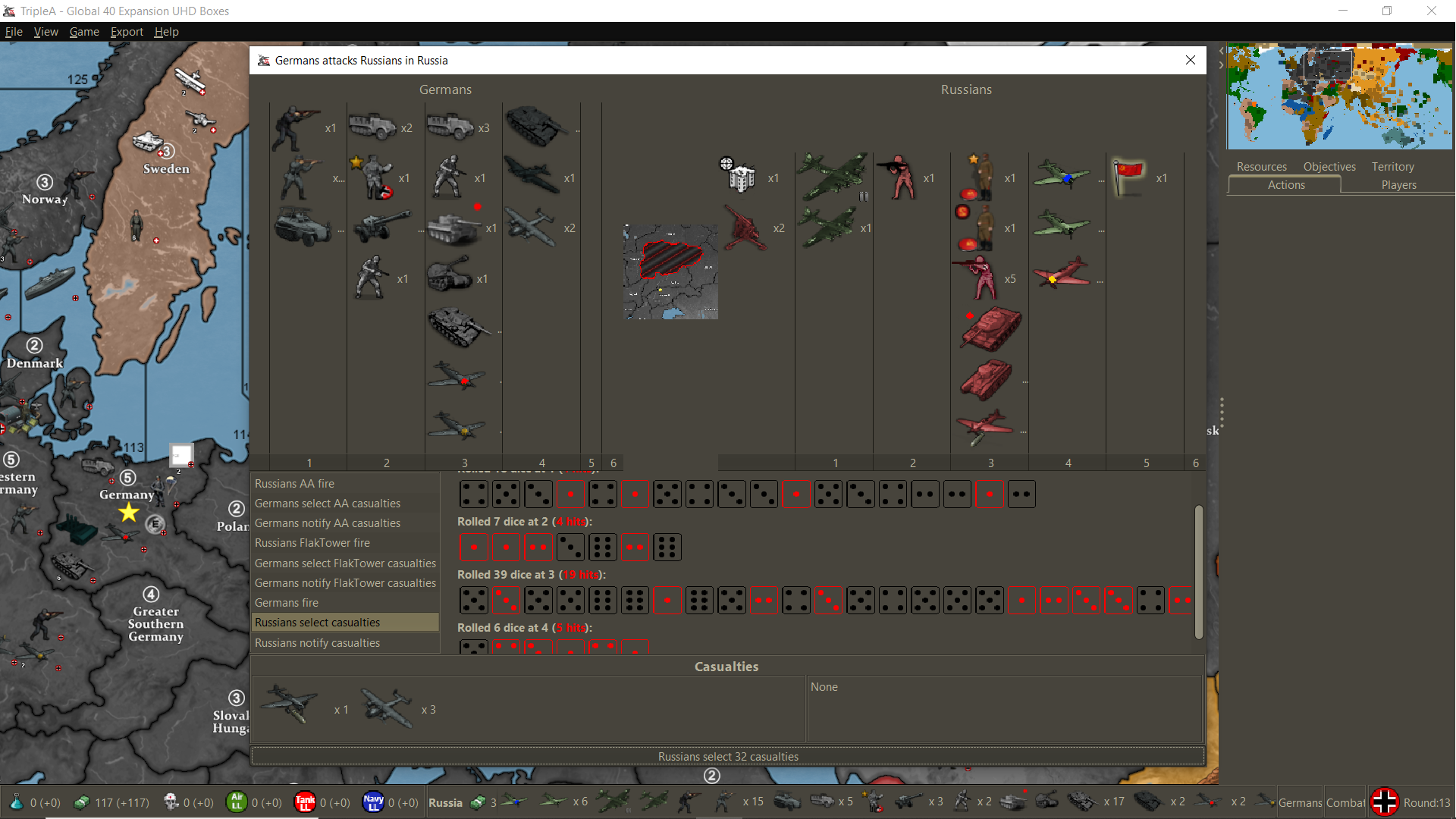The width and height of the screenshot is (1456, 819).
Task: Click the x1 bomber in Casualties panel
Action: click(x=290, y=704)
